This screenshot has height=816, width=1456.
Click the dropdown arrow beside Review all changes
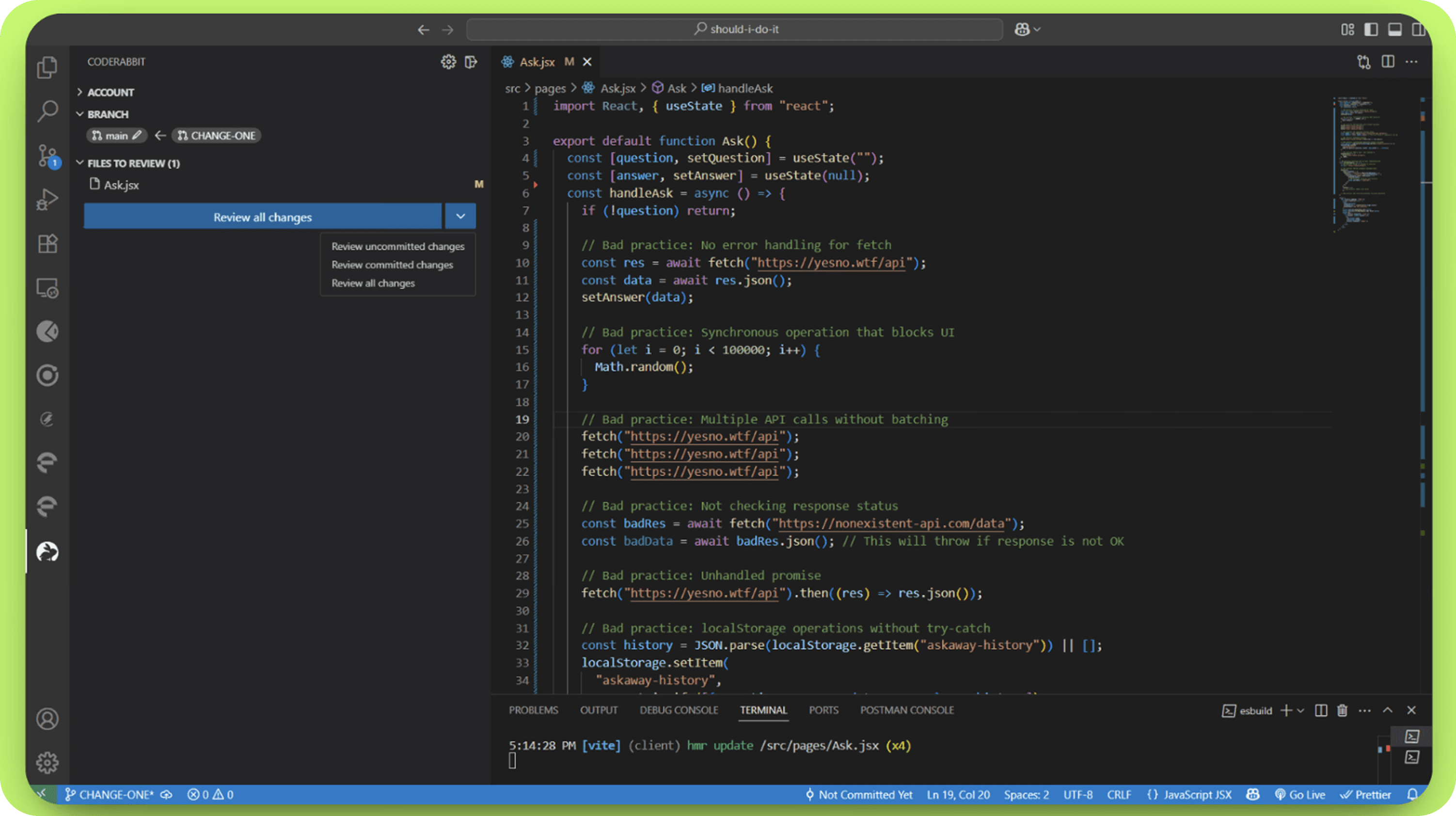tap(460, 217)
